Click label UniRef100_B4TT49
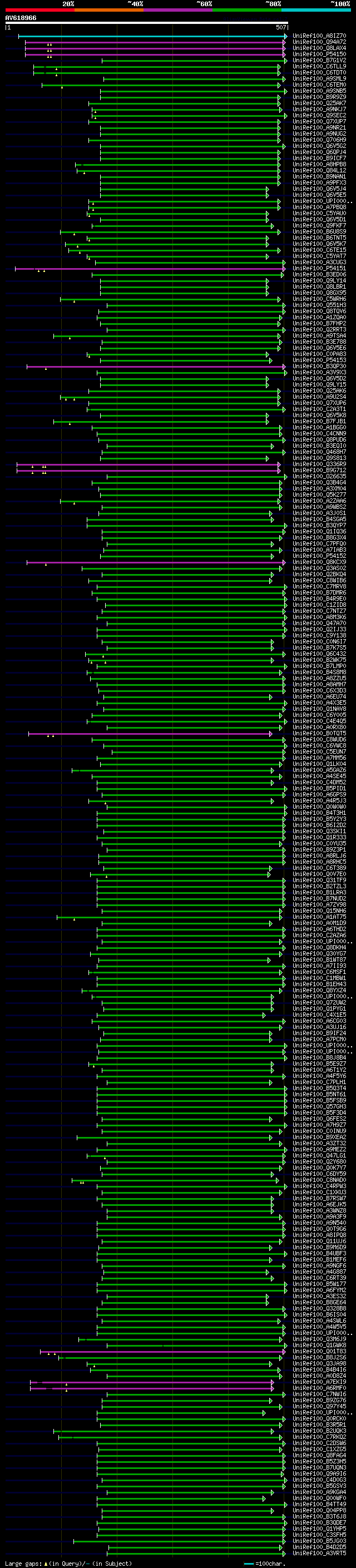 [x=319, y=1505]
